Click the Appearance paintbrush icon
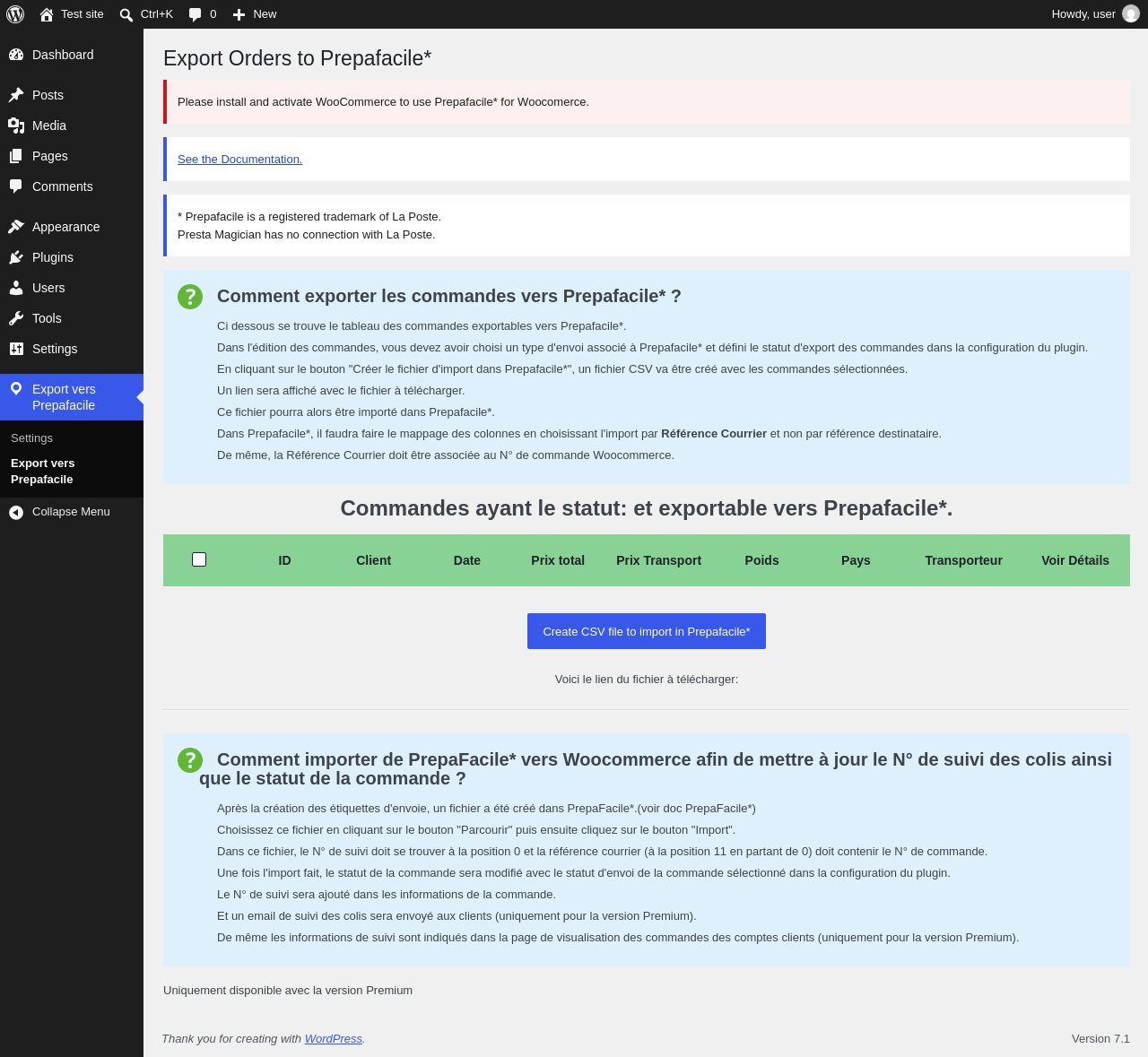The width and height of the screenshot is (1148, 1057). 16,227
